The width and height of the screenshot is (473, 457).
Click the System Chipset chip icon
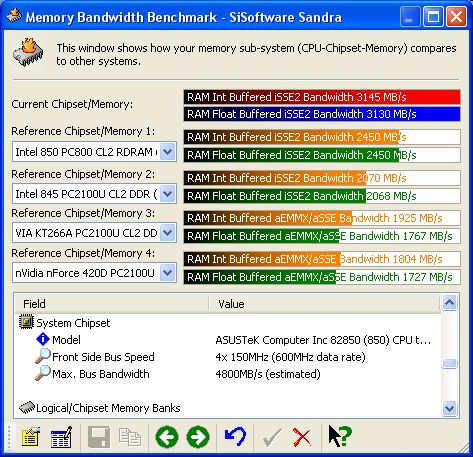tap(26, 322)
